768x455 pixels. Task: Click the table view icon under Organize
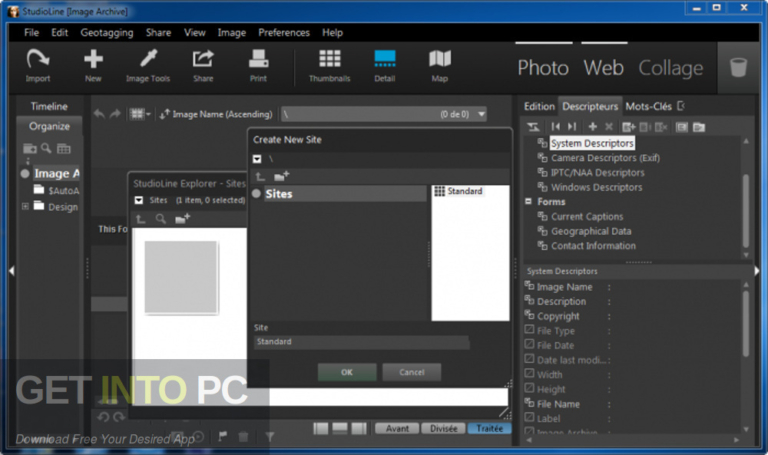(x=64, y=148)
